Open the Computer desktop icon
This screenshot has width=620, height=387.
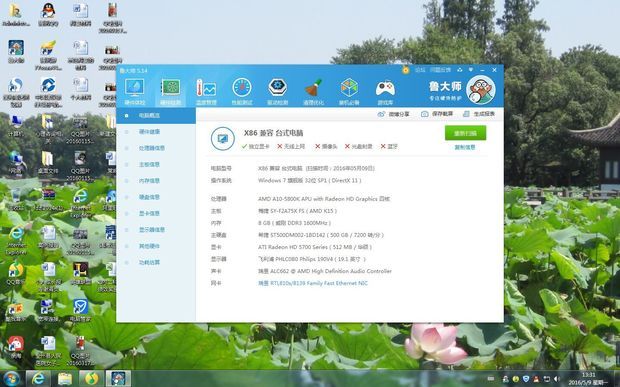(x=16, y=126)
